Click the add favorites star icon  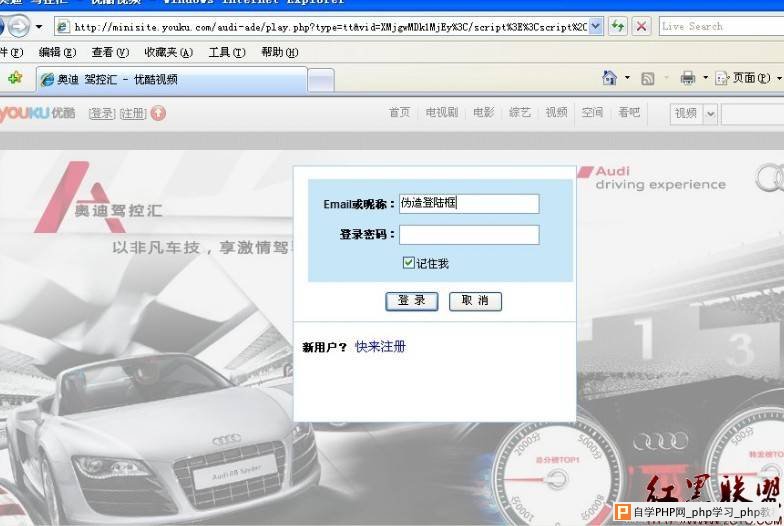(15, 78)
